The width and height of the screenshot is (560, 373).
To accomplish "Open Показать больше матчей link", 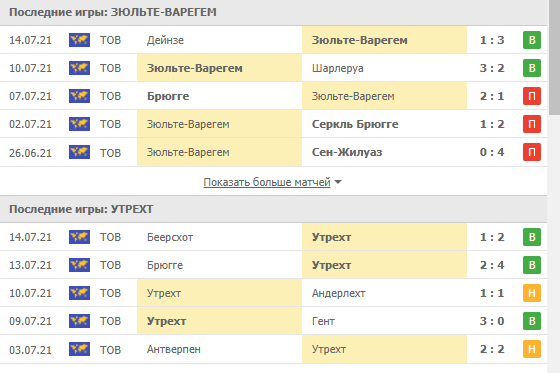I will pos(267,182).
